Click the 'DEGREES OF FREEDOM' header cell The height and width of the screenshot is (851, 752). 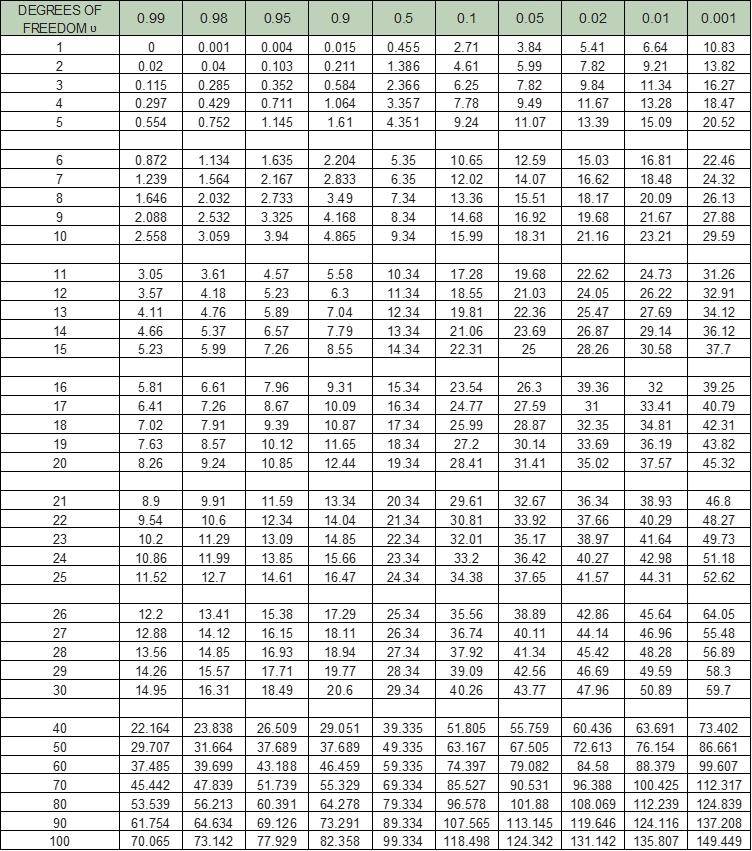60,18
